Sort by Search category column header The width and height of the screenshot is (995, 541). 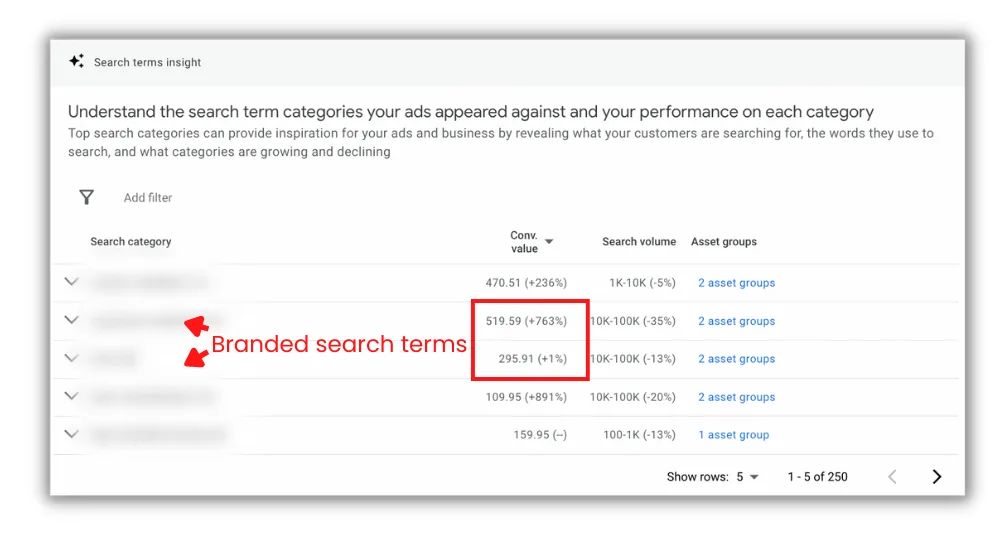[131, 242]
